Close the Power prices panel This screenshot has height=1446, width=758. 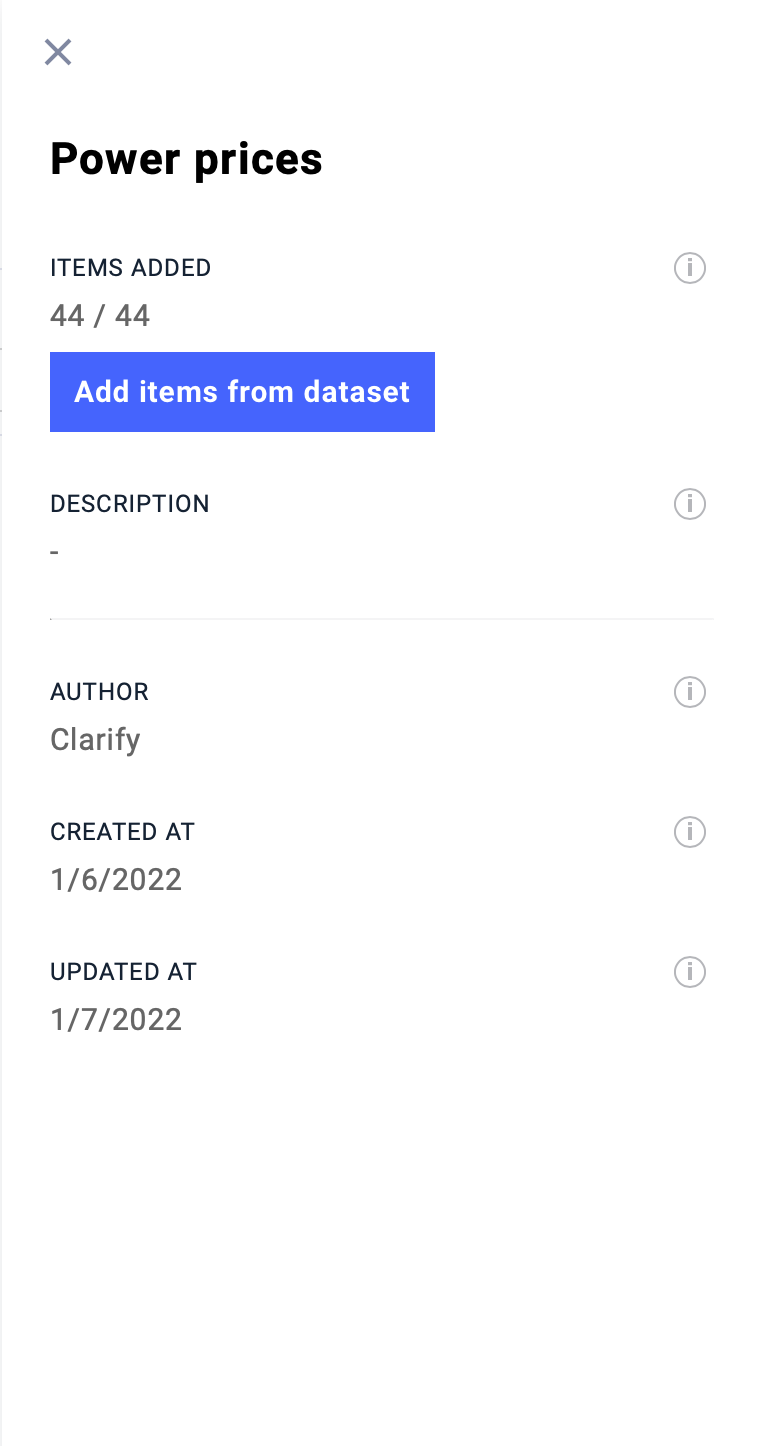(x=58, y=52)
